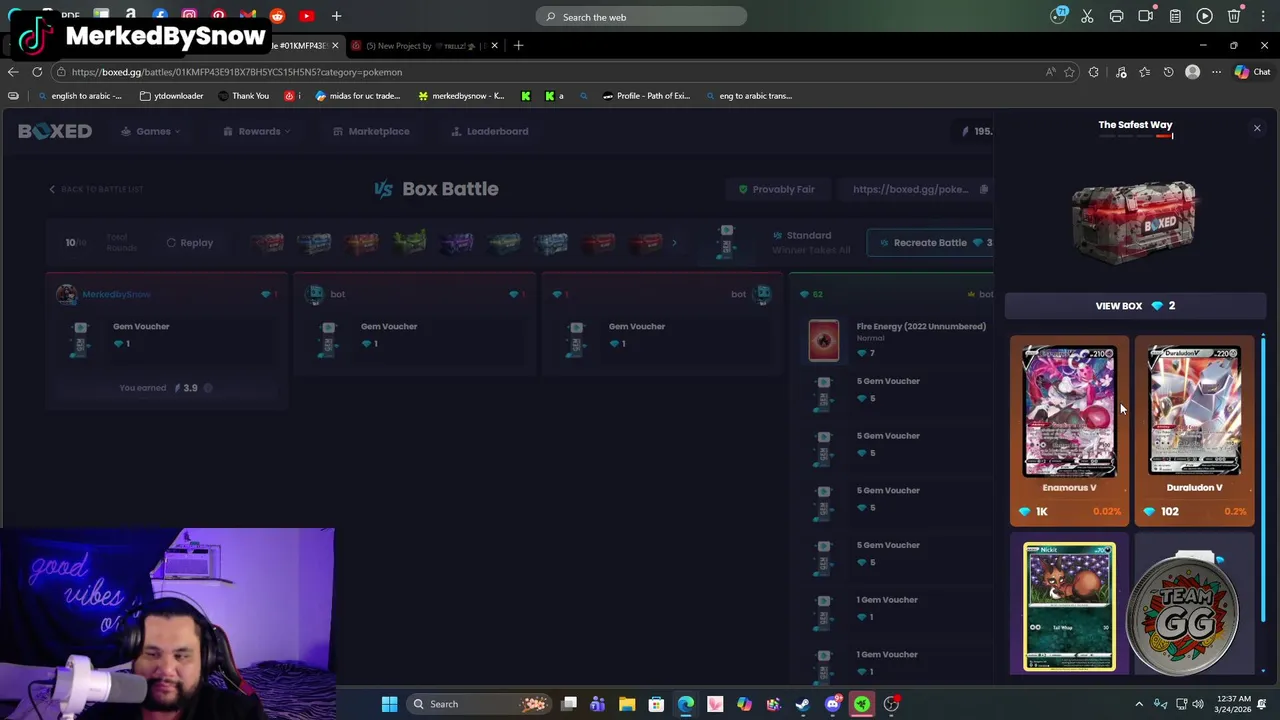Select the Fire Energy (2022 Unnumbered) text

tap(921, 326)
